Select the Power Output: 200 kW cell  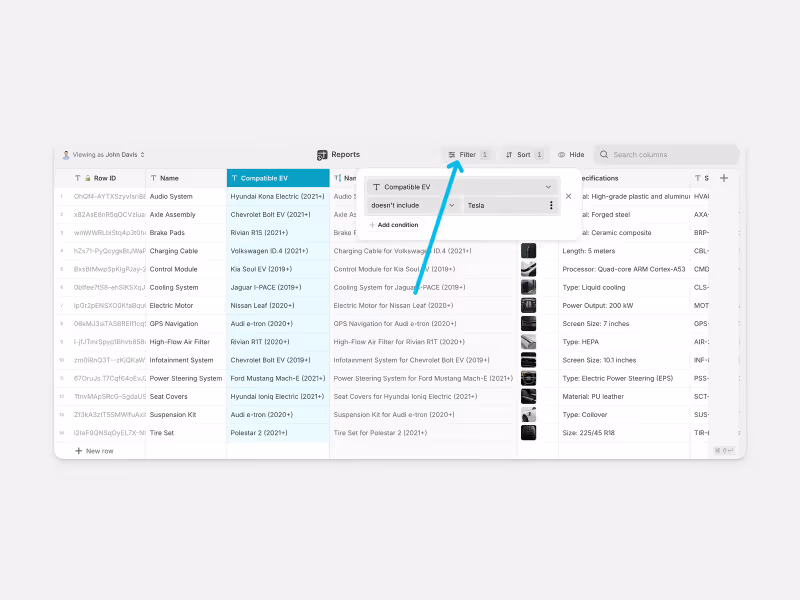[624, 306]
